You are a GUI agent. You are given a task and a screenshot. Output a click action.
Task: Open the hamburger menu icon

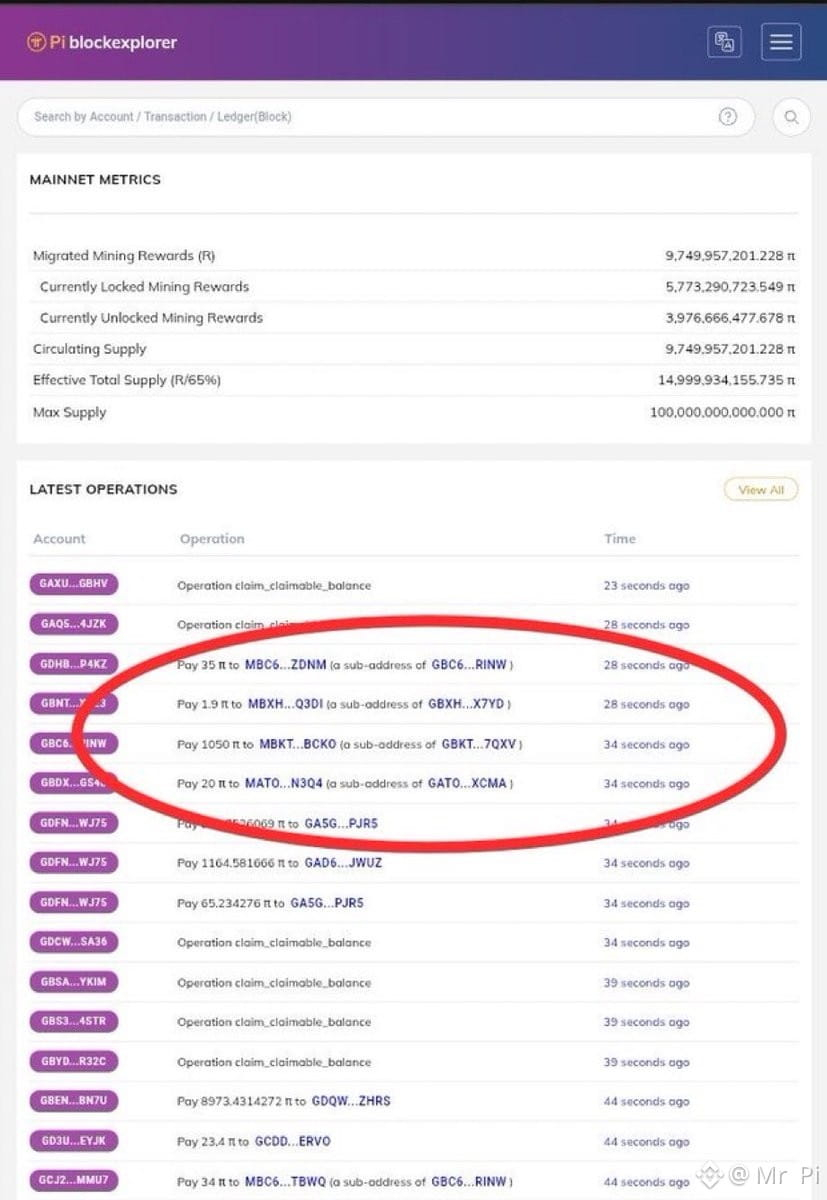click(x=781, y=42)
